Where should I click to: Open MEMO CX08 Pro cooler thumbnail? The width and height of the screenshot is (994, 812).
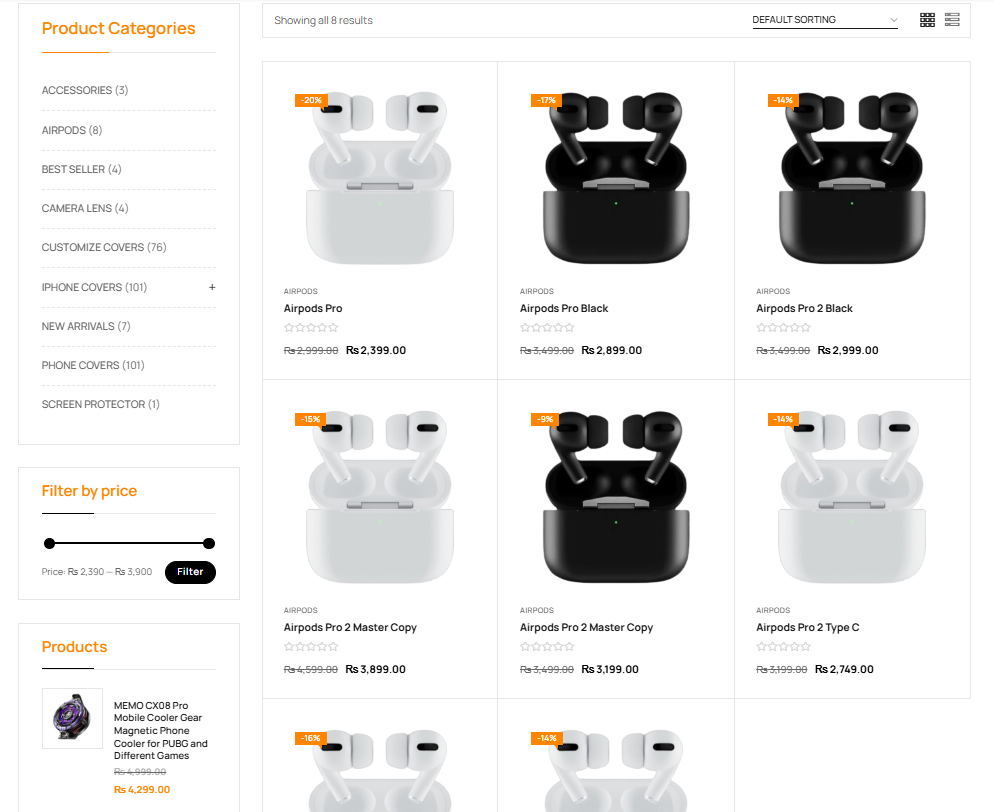72,718
